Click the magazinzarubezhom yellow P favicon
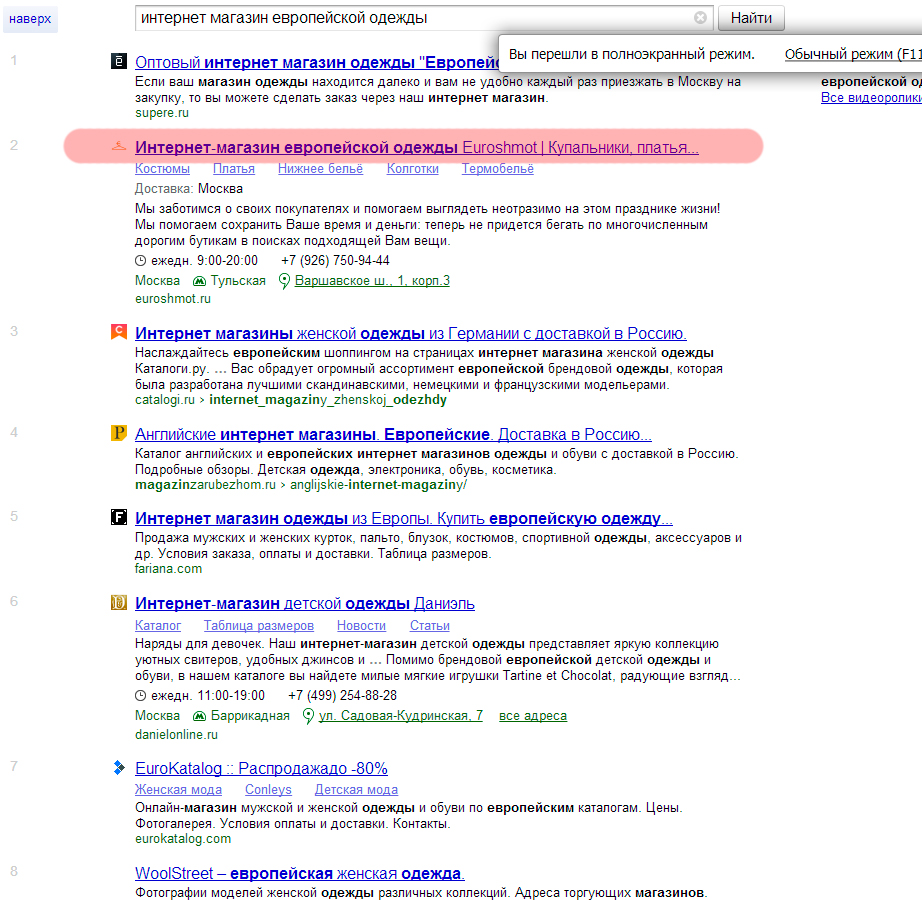Viewport: 922px width, 900px height. tap(119, 433)
